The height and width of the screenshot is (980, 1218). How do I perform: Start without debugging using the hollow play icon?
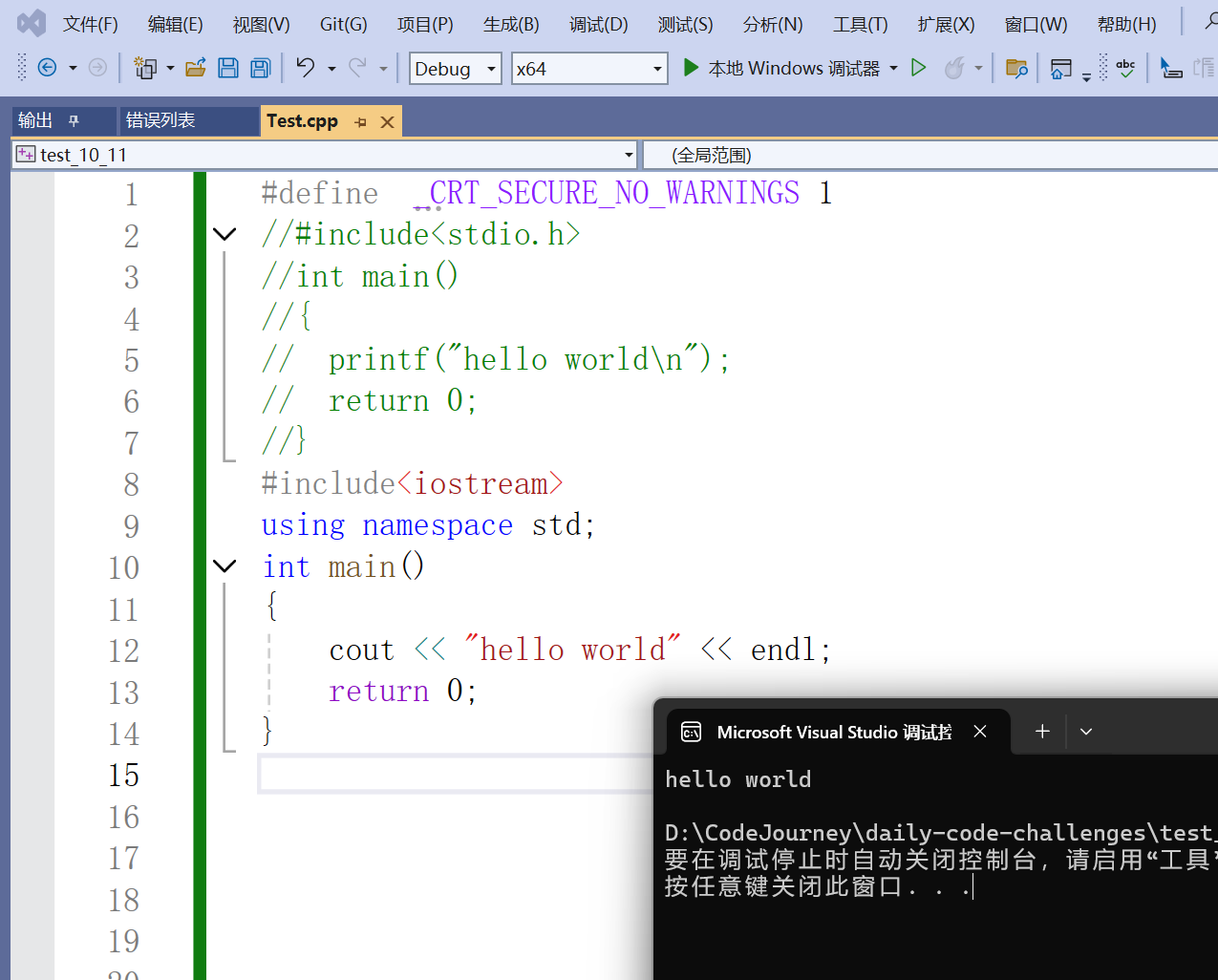(x=919, y=67)
